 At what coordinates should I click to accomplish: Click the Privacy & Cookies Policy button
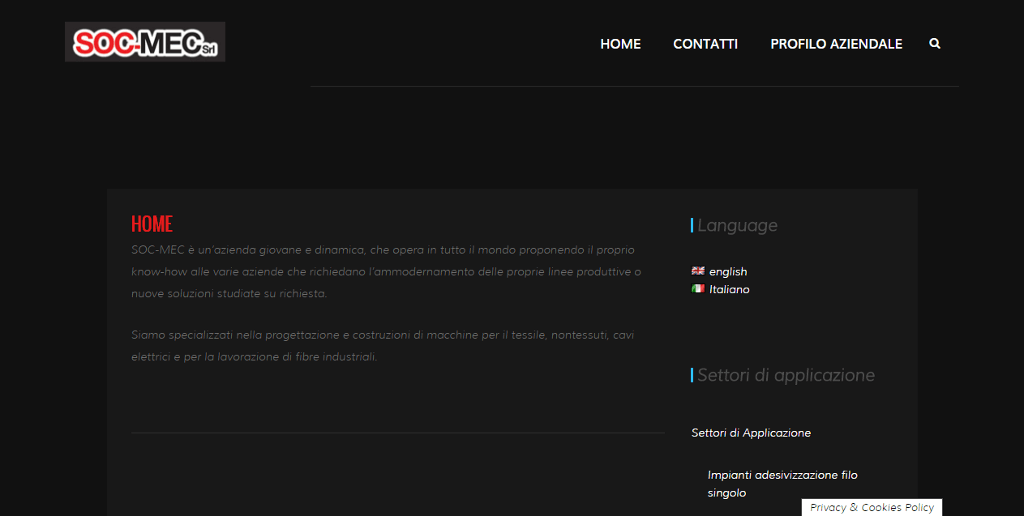(872, 508)
